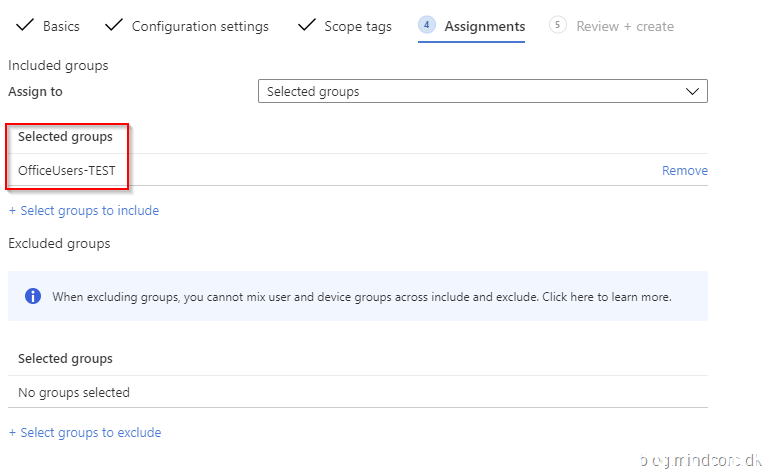
Task: Expand the Assign to dropdown chevron arrow
Action: (x=693, y=91)
